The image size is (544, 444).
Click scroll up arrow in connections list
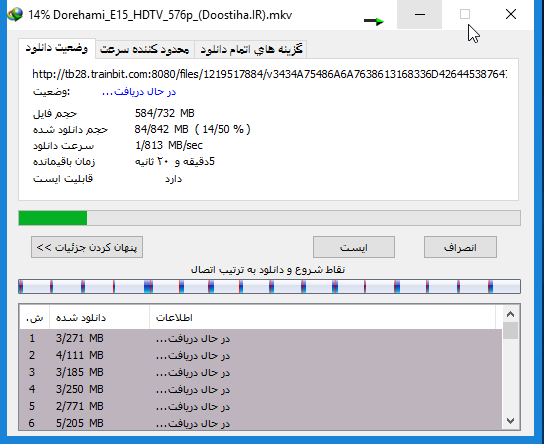click(x=510, y=314)
